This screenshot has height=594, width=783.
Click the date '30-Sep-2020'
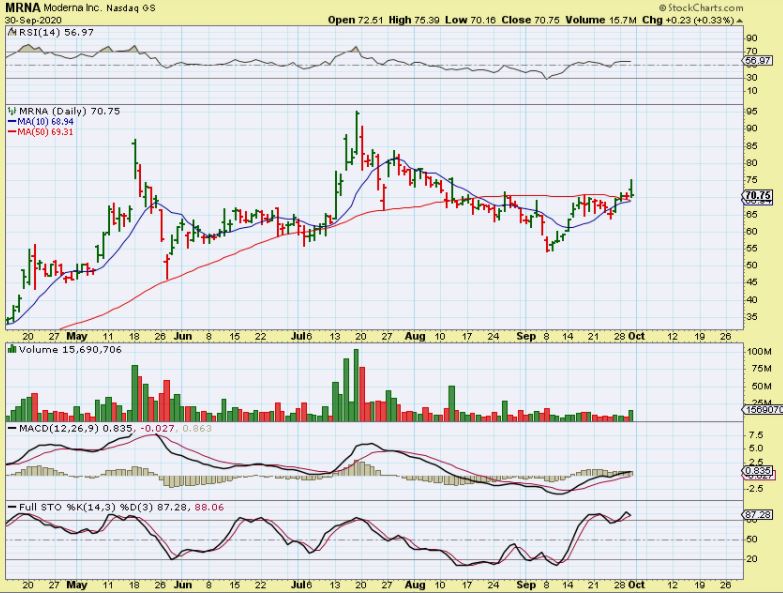33,20
